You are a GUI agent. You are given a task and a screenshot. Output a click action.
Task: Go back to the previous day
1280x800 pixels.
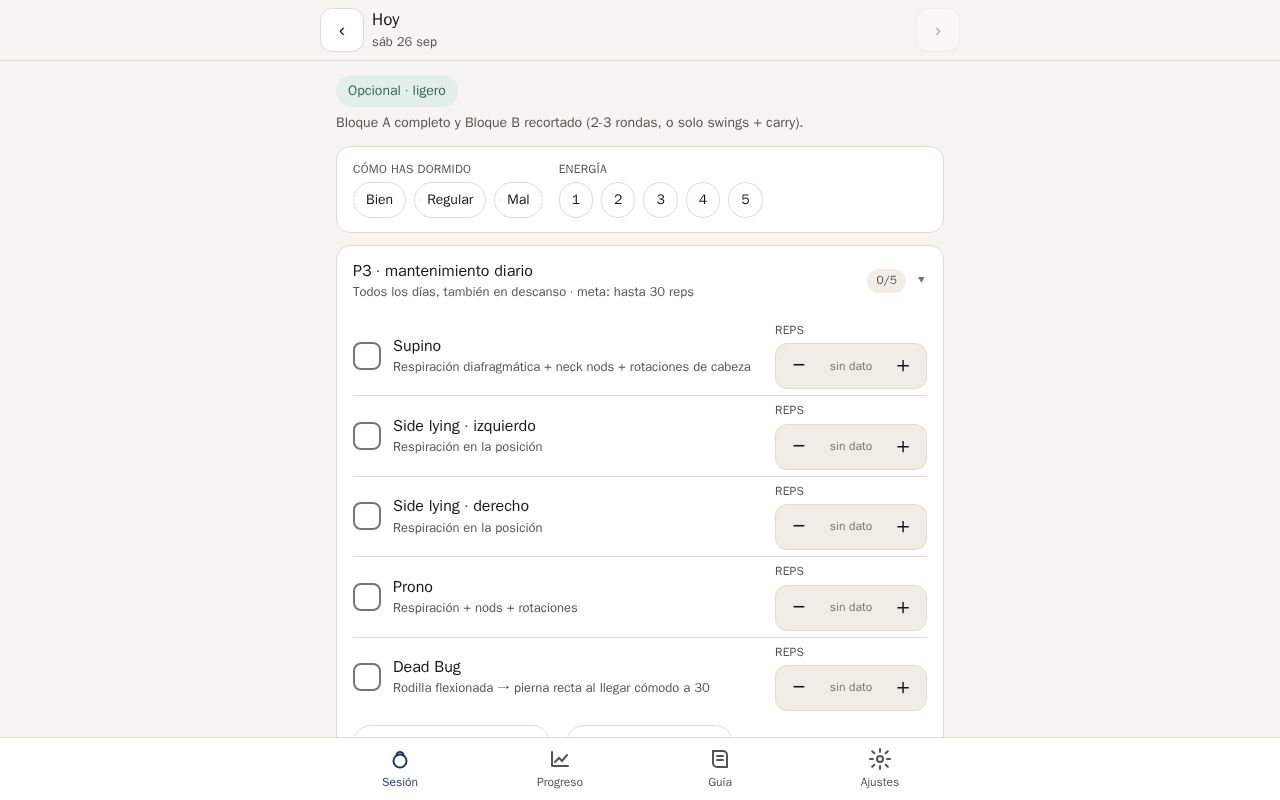click(x=342, y=30)
